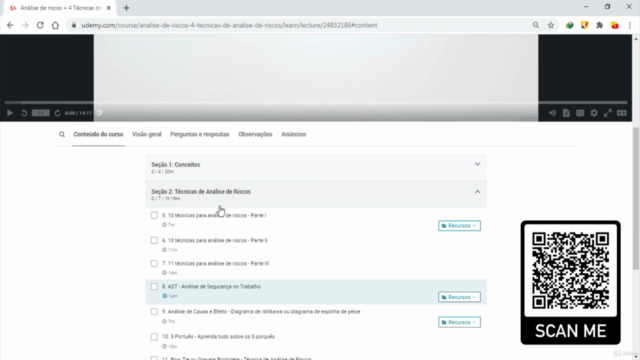640x360 pixels.
Task: Search course content with magnifier icon
Action: click(x=62, y=134)
